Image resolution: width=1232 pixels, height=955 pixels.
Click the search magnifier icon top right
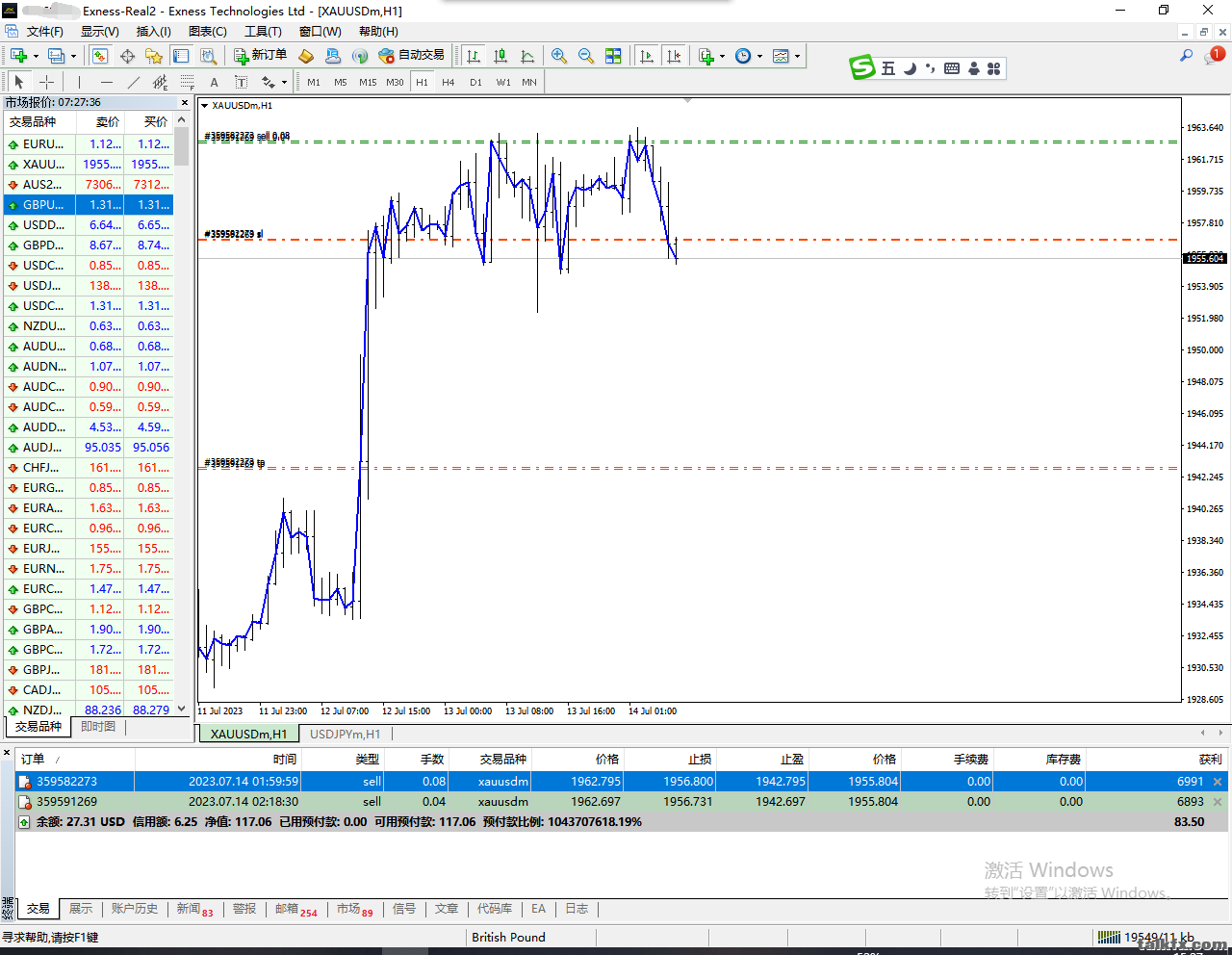1186,56
